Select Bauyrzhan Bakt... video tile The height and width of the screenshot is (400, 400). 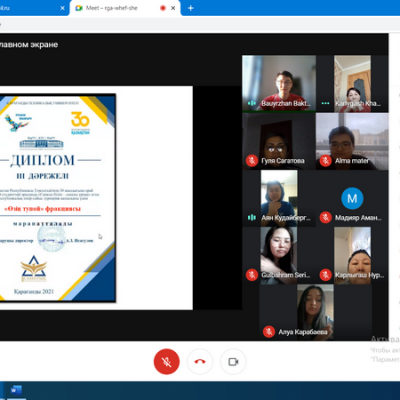coord(279,83)
